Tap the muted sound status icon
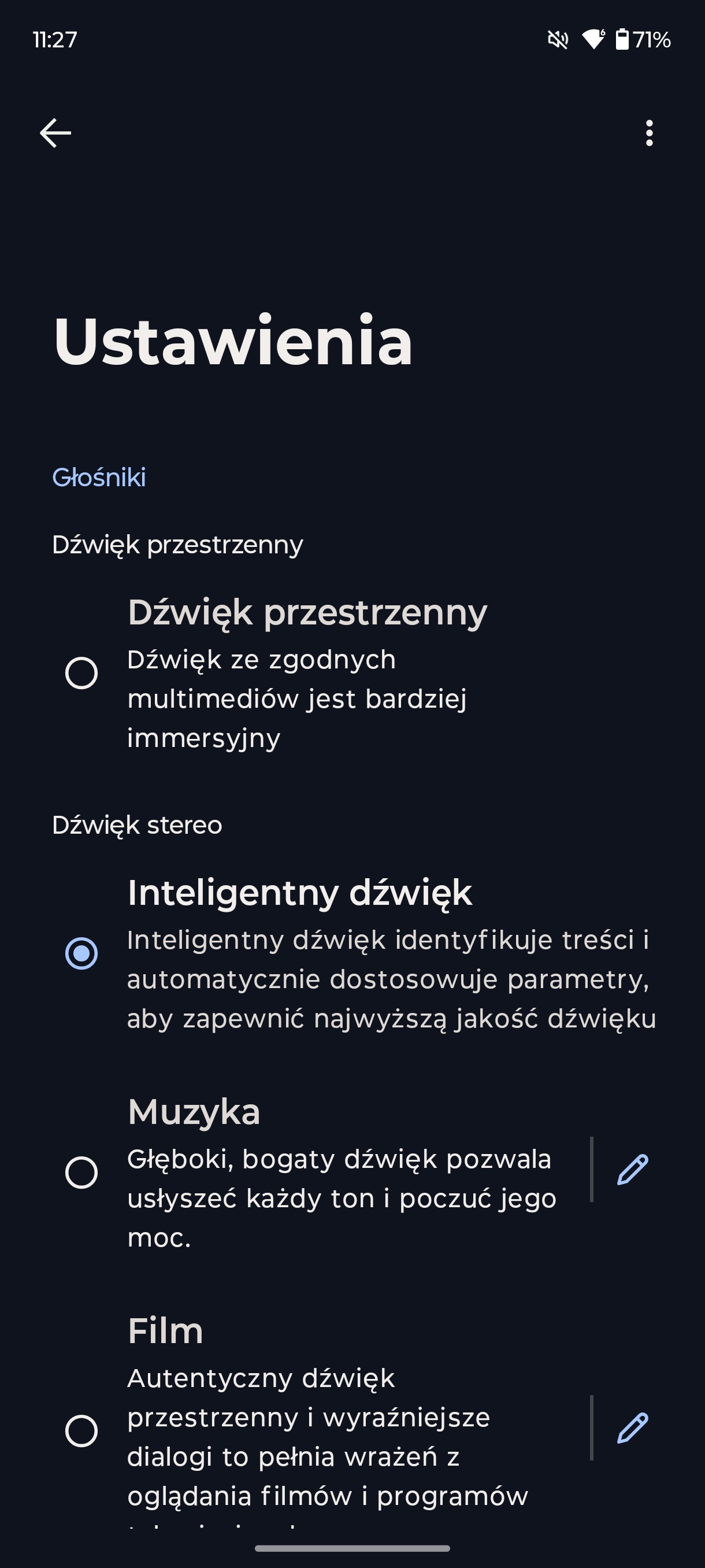 tap(558, 40)
